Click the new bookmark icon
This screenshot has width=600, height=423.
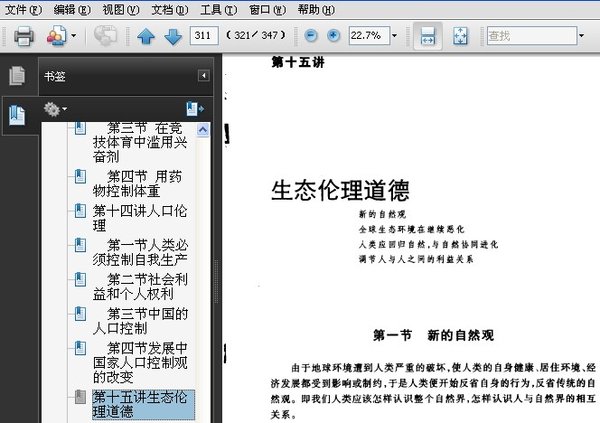click(x=195, y=109)
